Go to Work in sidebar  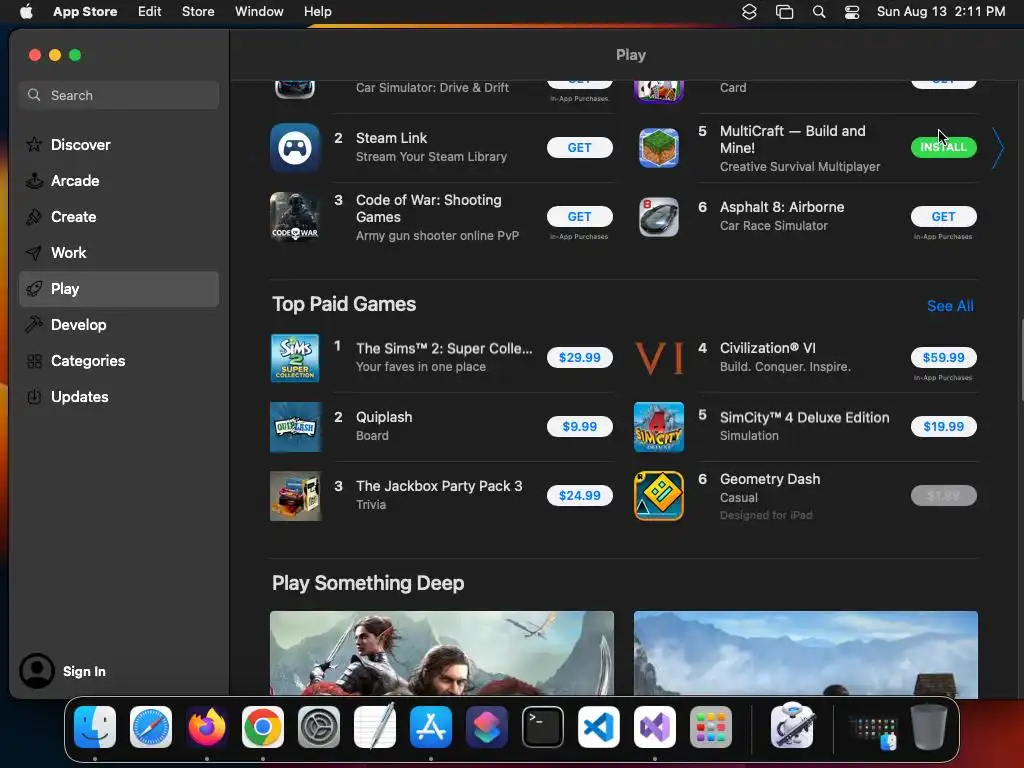coord(119,253)
